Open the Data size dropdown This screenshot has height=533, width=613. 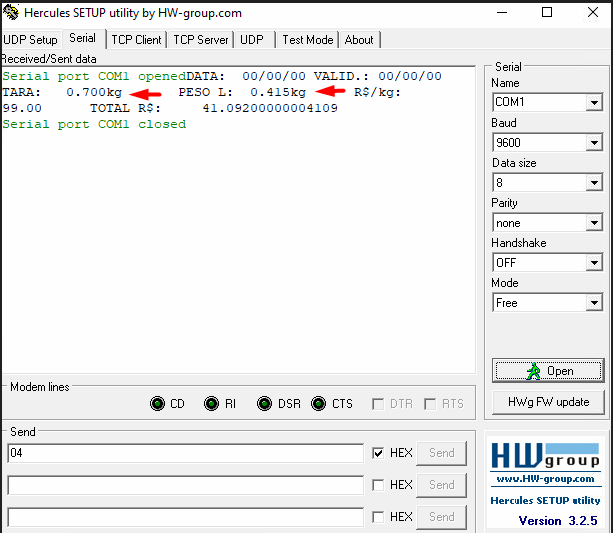pos(594,183)
